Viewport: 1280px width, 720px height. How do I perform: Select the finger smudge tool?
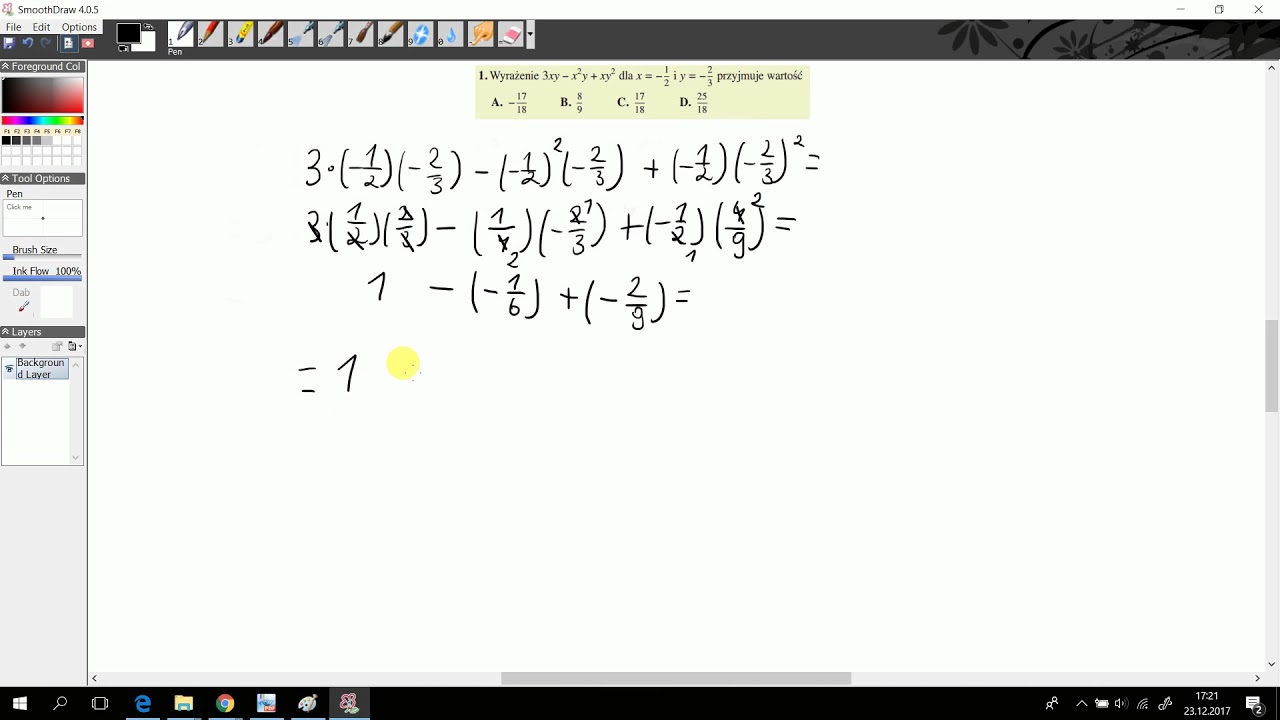point(481,34)
